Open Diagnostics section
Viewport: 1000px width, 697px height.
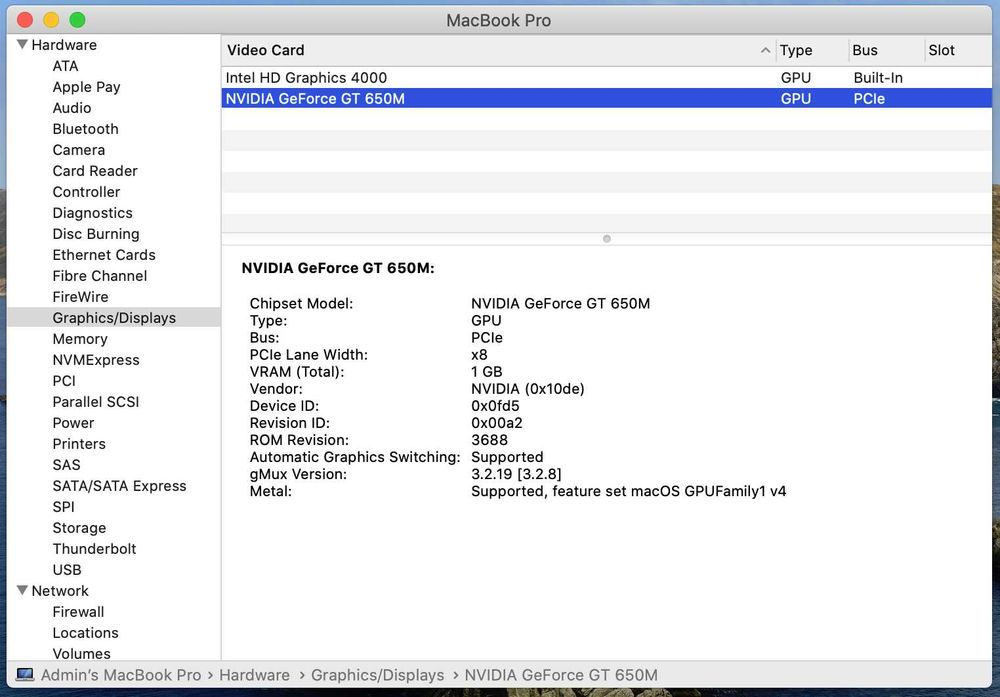[x=92, y=213]
